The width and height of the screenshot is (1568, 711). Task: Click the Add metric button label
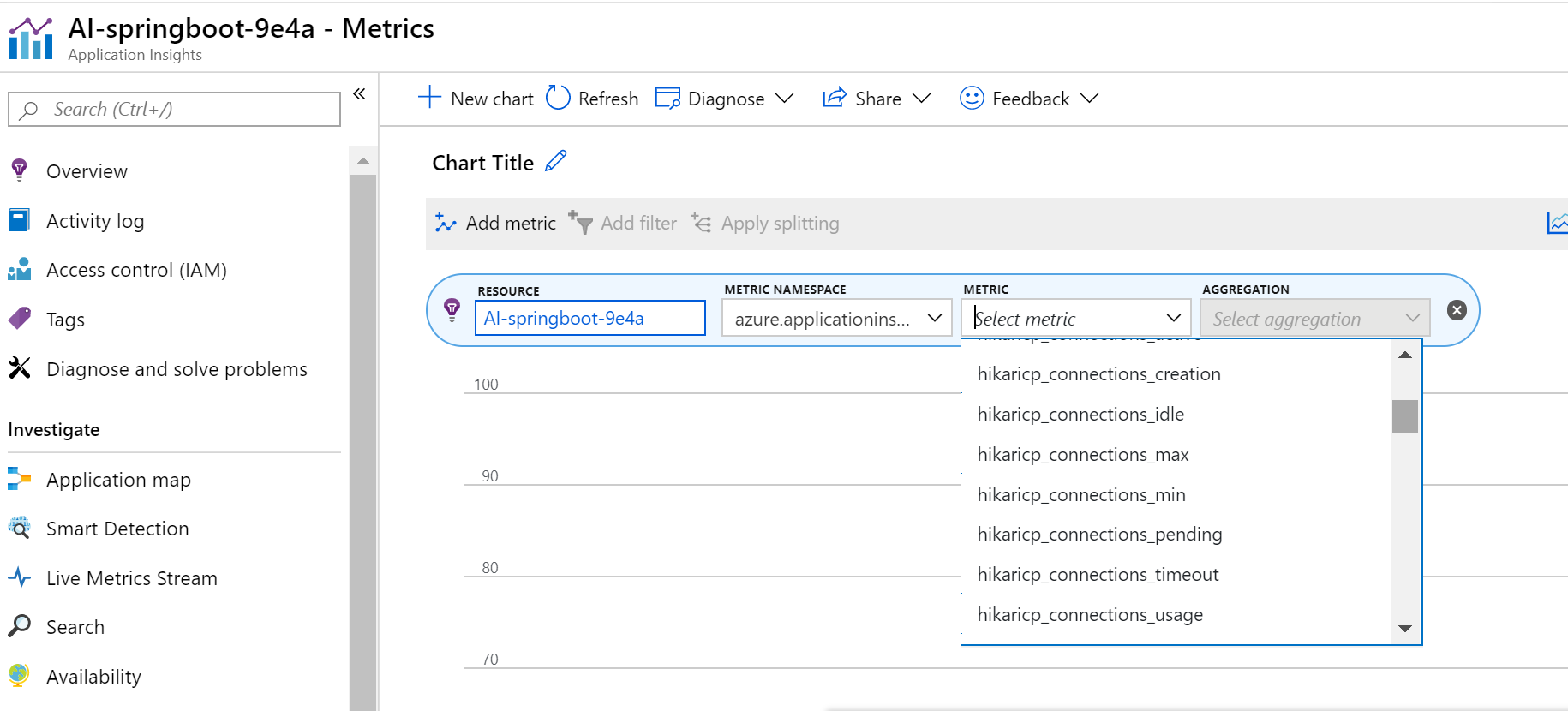(511, 223)
